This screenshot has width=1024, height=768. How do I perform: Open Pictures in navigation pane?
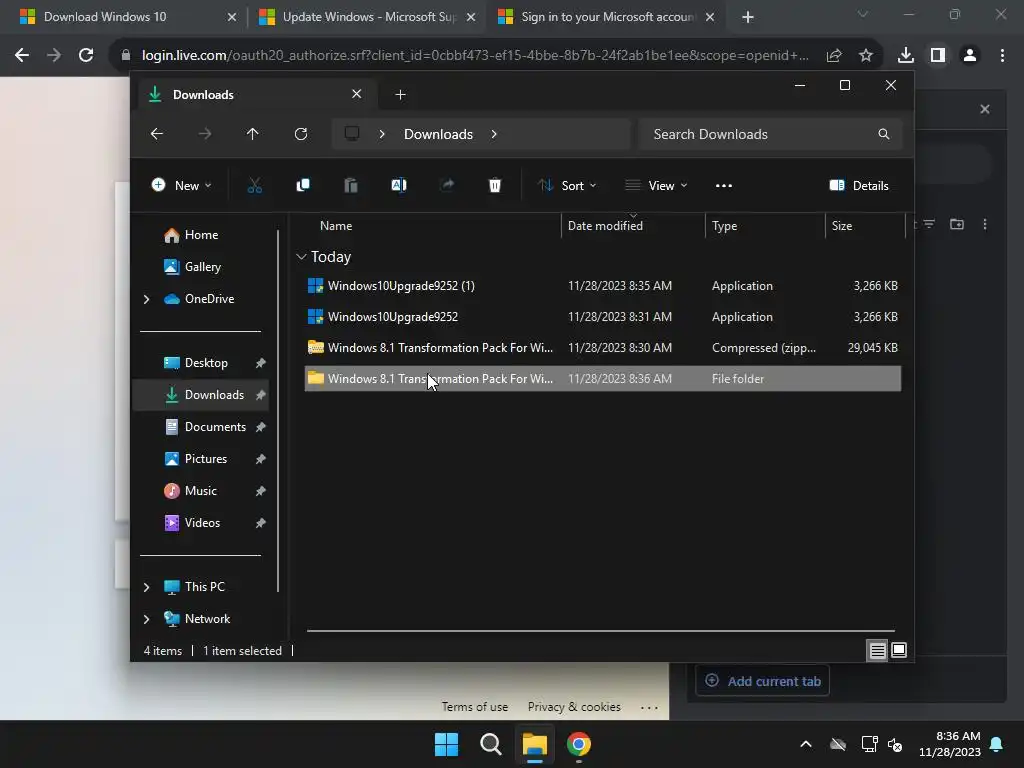[x=206, y=459]
